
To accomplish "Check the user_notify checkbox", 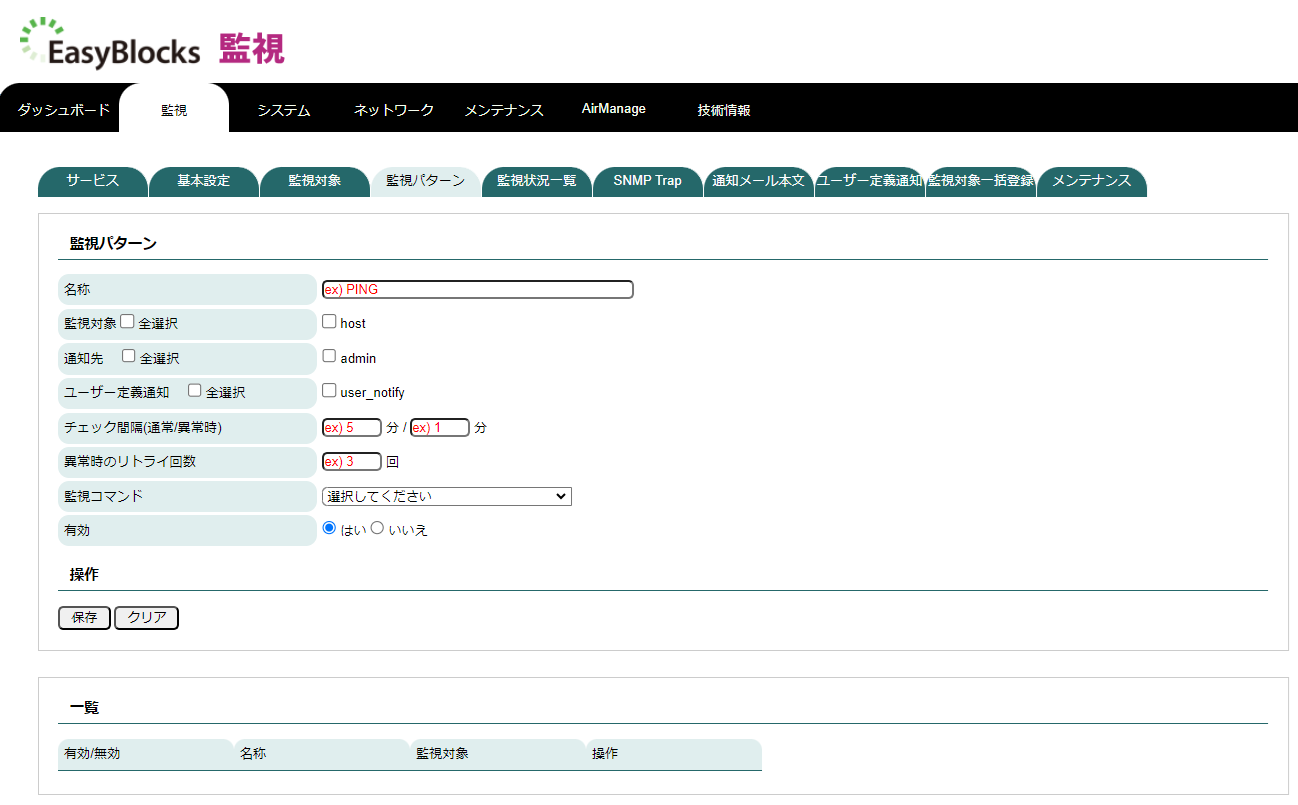I will [x=329, y=391].
